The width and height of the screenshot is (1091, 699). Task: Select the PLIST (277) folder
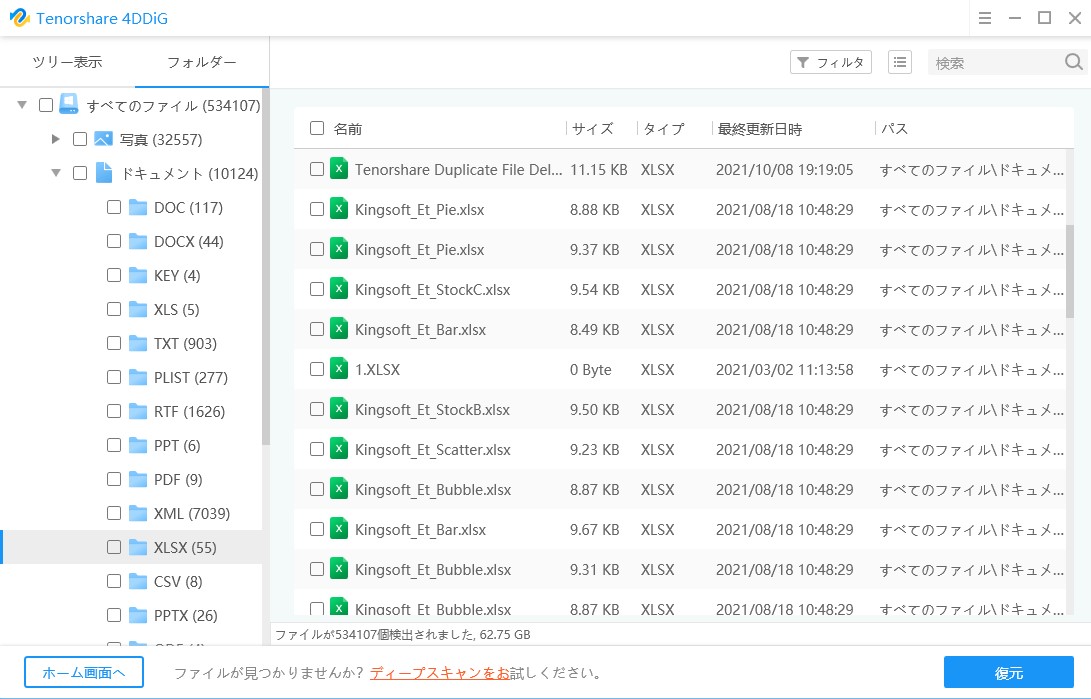pyautogui.click(x=191, y=378)
